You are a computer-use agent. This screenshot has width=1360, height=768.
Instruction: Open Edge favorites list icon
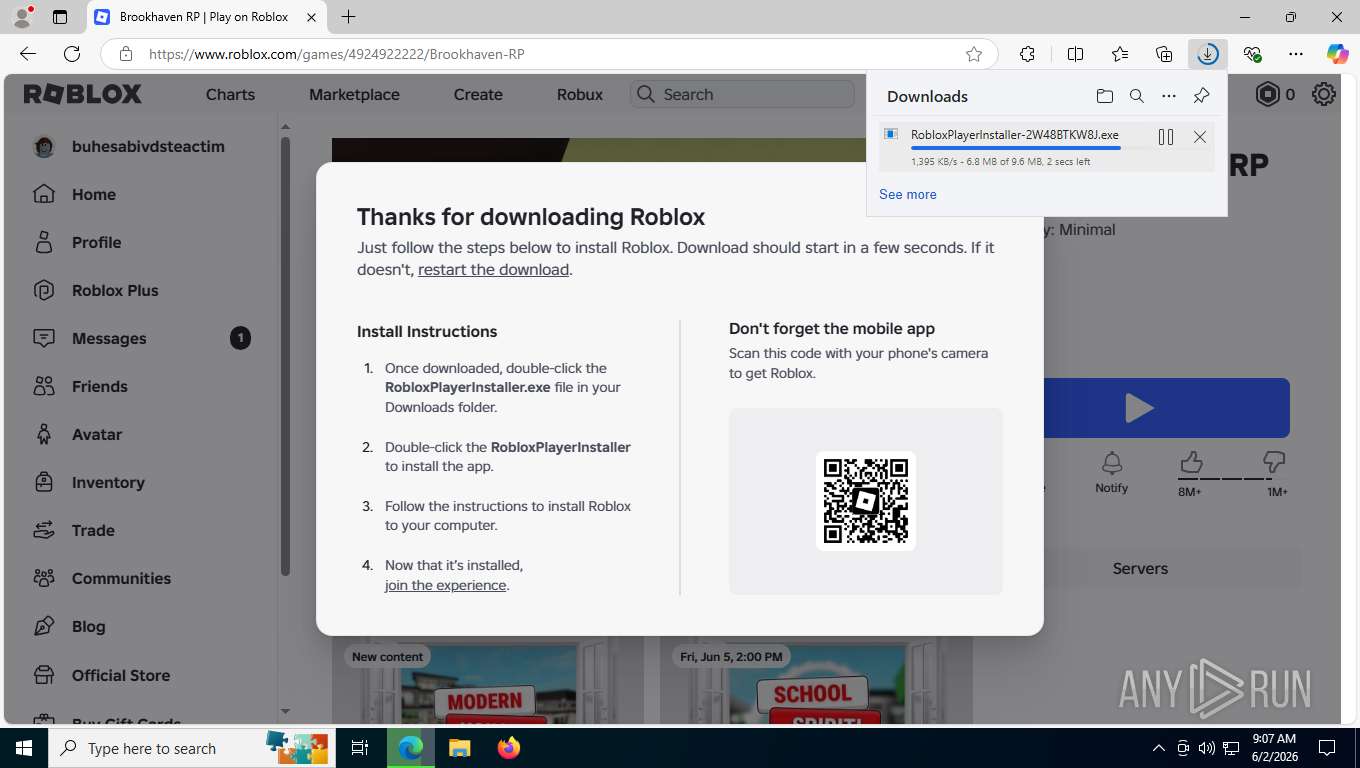tap(1120, 54)
